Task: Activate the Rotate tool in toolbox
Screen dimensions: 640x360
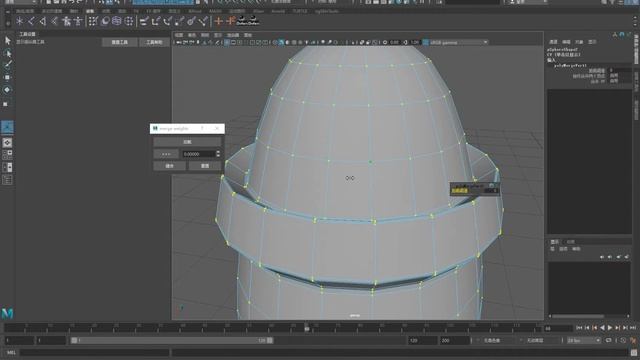Action: pos(7,89)
